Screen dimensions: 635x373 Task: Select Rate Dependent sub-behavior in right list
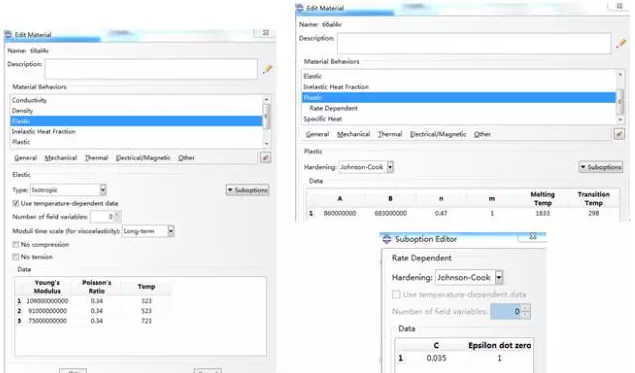click(459, 108)
